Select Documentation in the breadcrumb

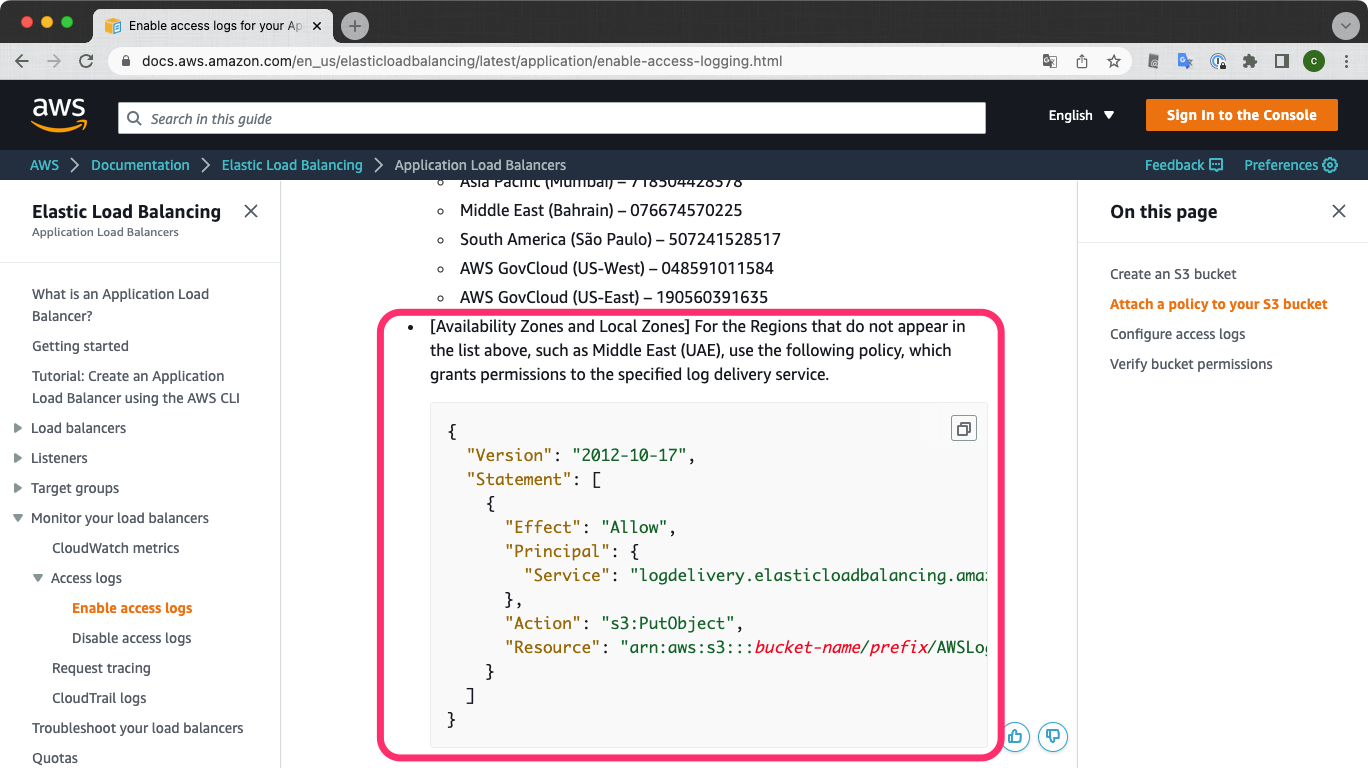click(x=140, y=165)
